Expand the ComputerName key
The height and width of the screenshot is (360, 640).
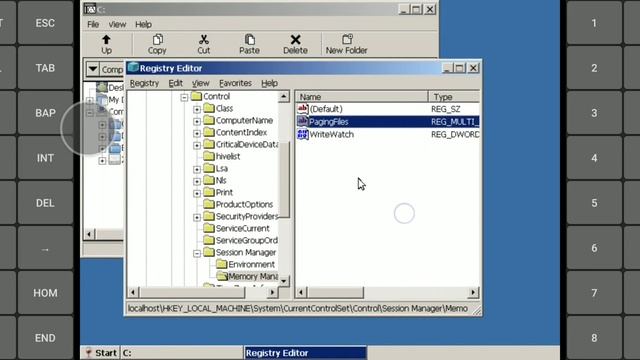(197, 121)
